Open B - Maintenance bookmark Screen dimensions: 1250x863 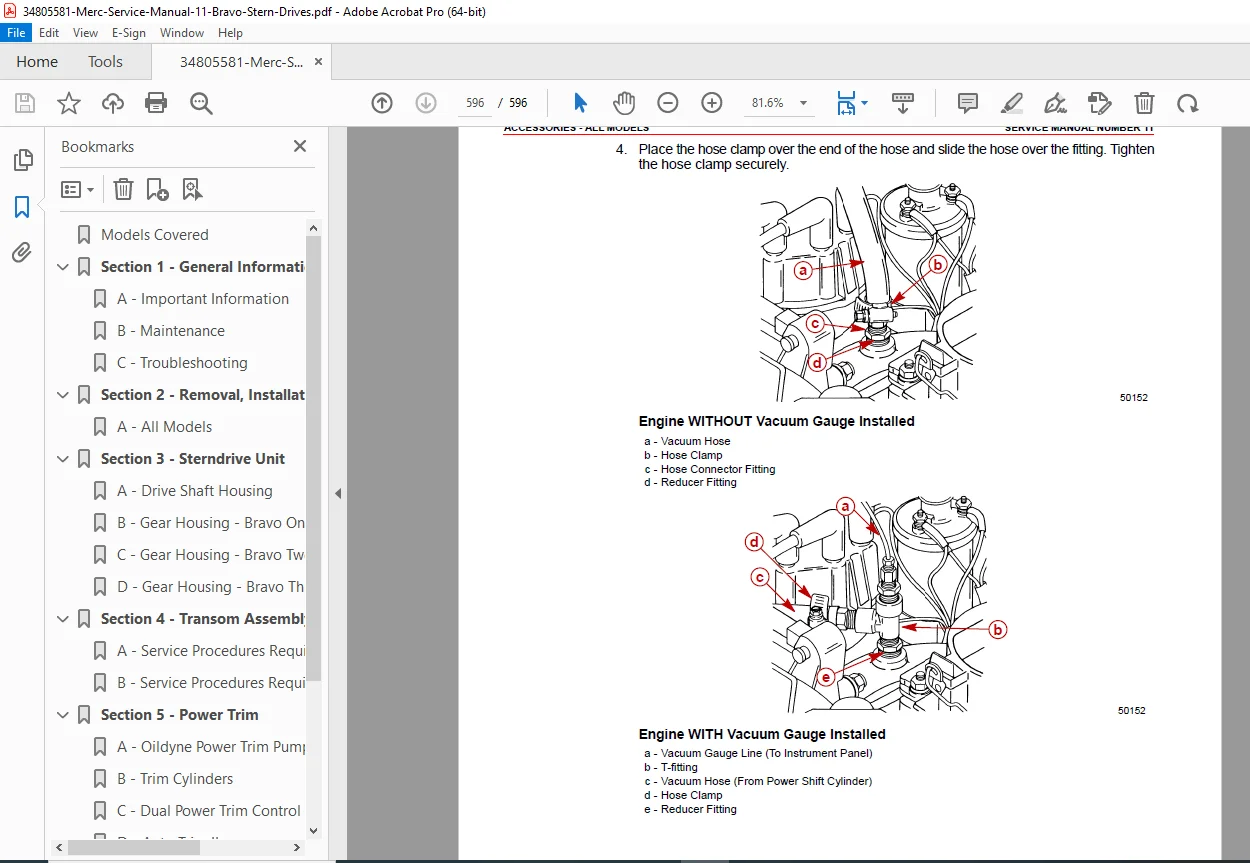pos(171,331)
